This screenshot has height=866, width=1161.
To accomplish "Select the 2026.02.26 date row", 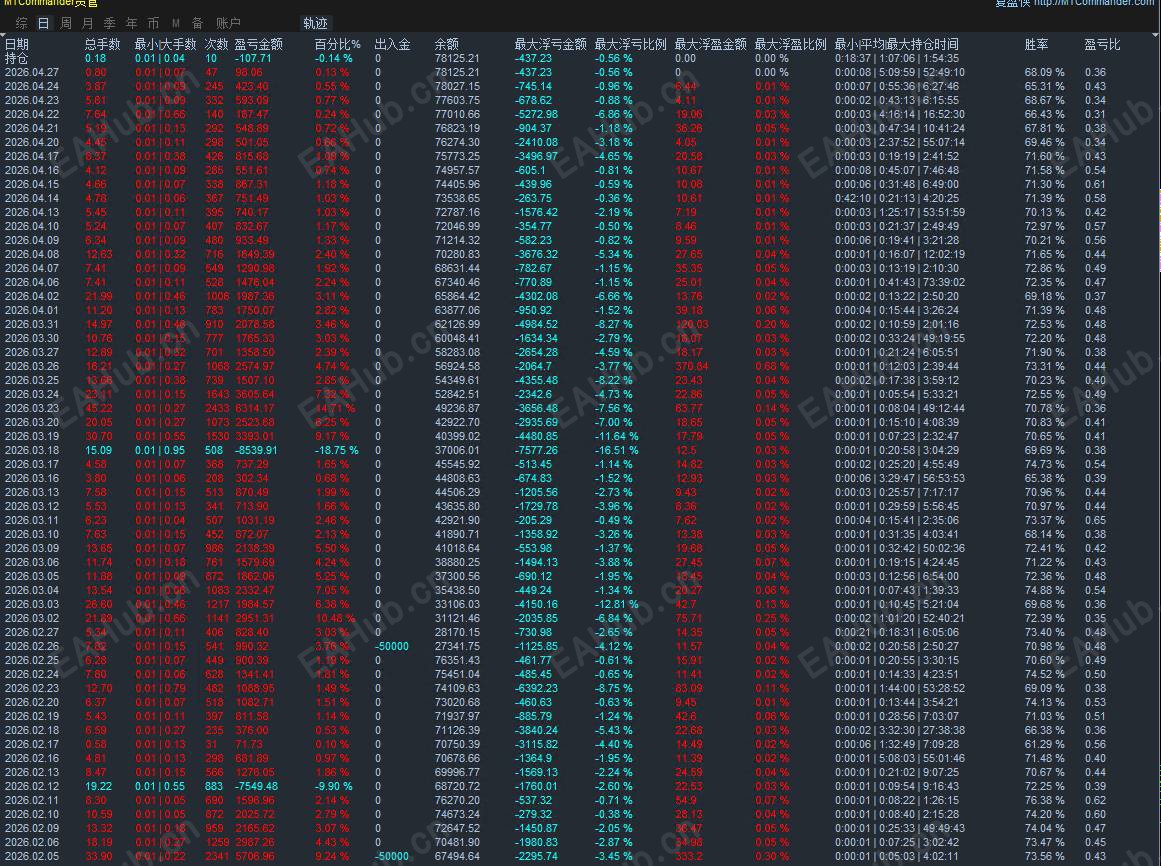I will click(x=32, y=646).
